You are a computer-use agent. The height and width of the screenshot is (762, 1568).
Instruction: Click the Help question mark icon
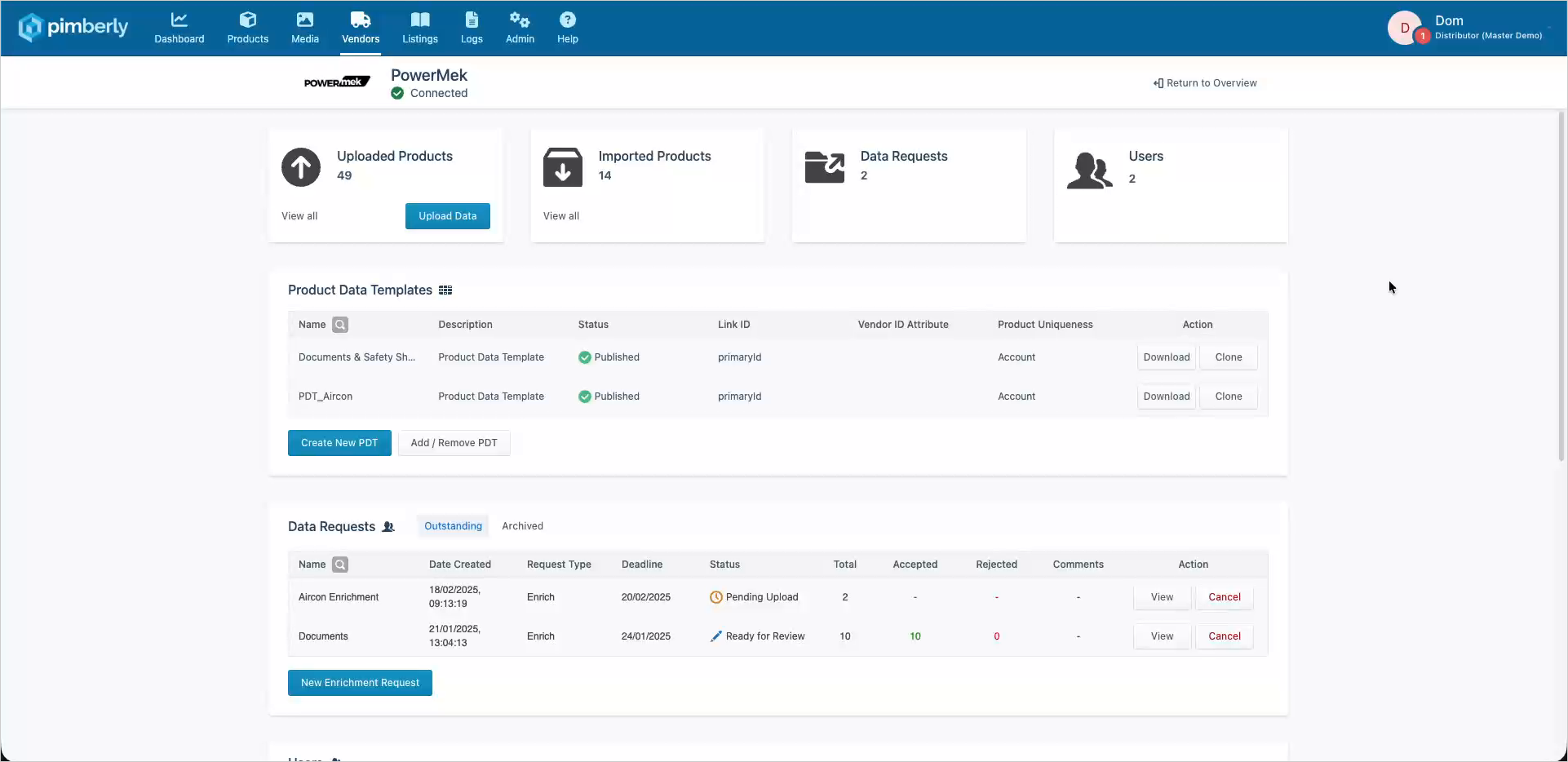point(568,20)
